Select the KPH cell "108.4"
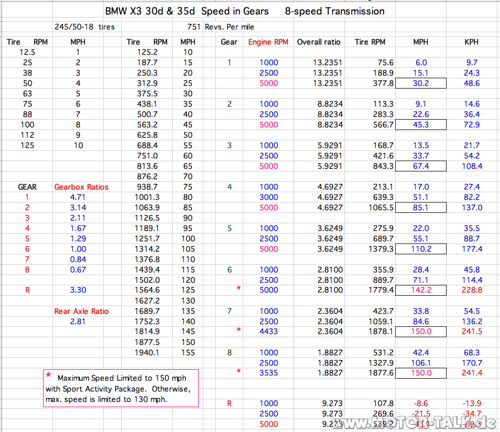Screen dimensions: 500x432 pyautogui.click(x=472, y=166)
